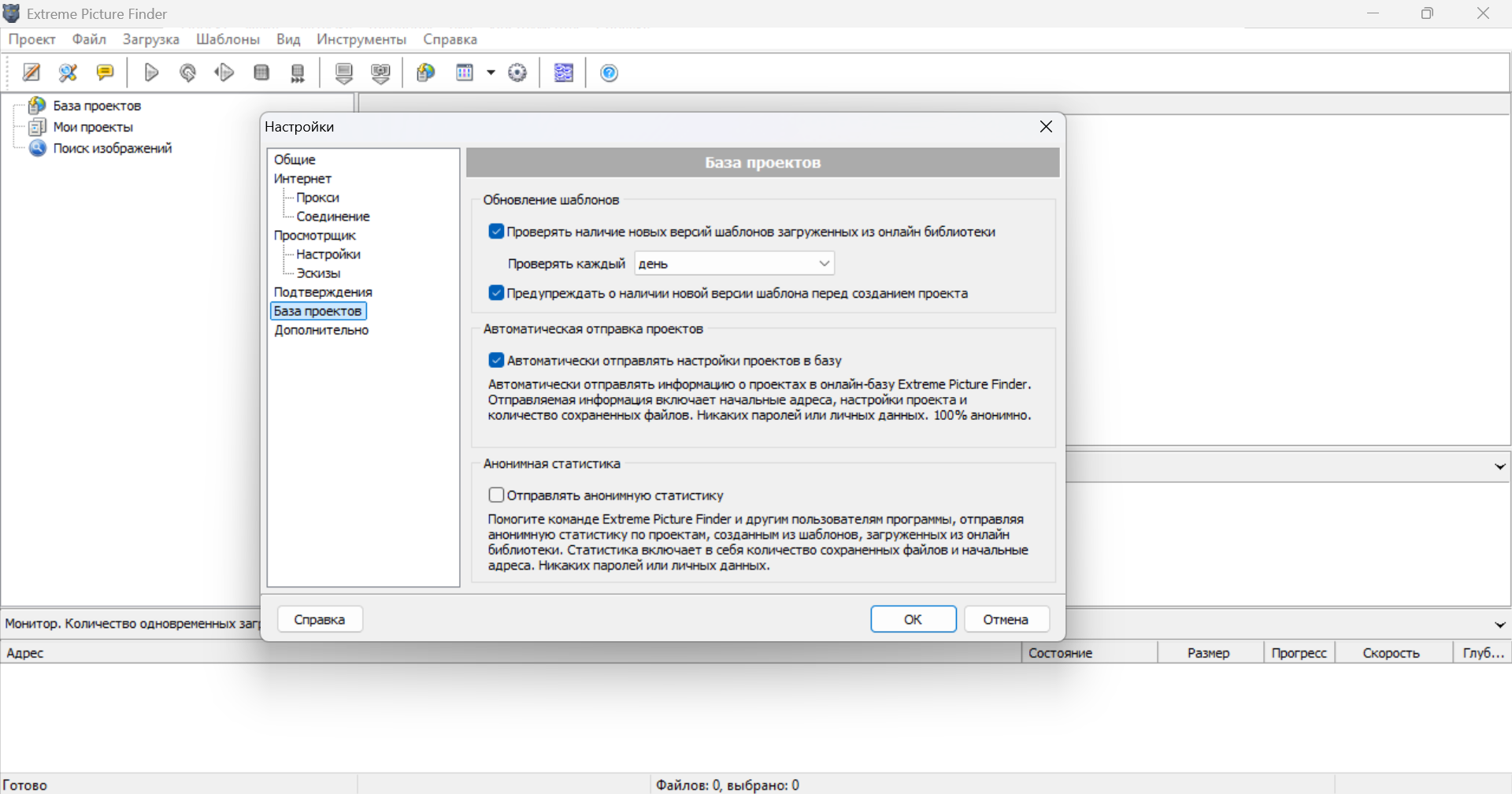Image resolution: width=1512 pixels, height=794 pixels.
Task: Click the new project pencil icon
Action: [31, 72]
